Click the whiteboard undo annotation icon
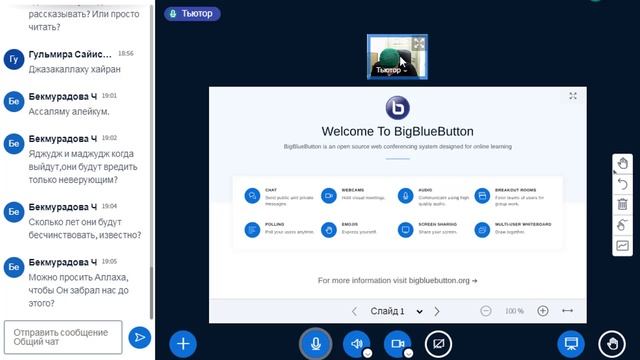Screen dimensions: 640x360 [x=622, y=184]
